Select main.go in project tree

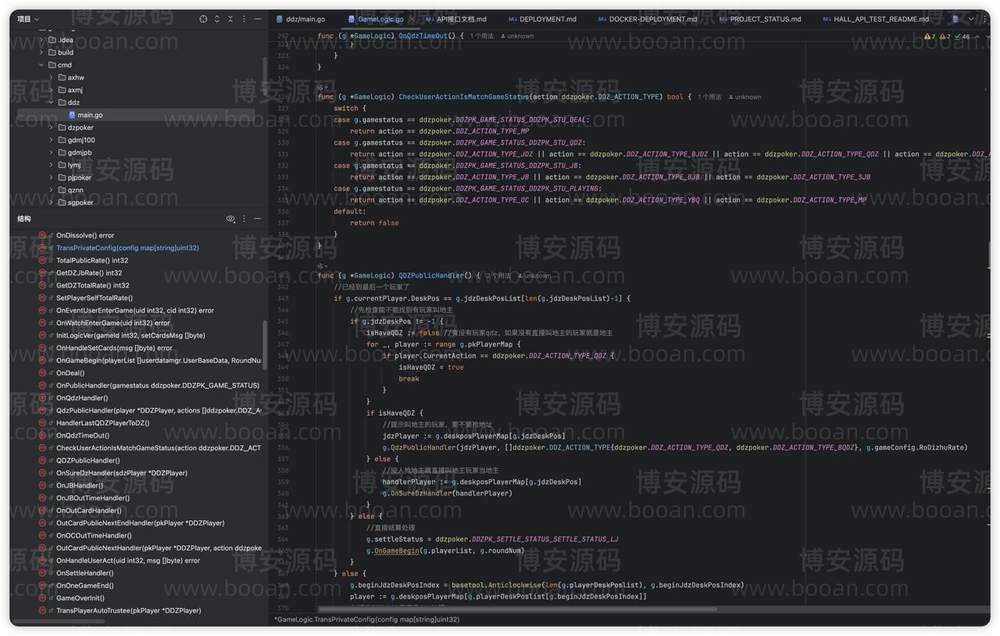pyautogui.click(x=90, y=115)
